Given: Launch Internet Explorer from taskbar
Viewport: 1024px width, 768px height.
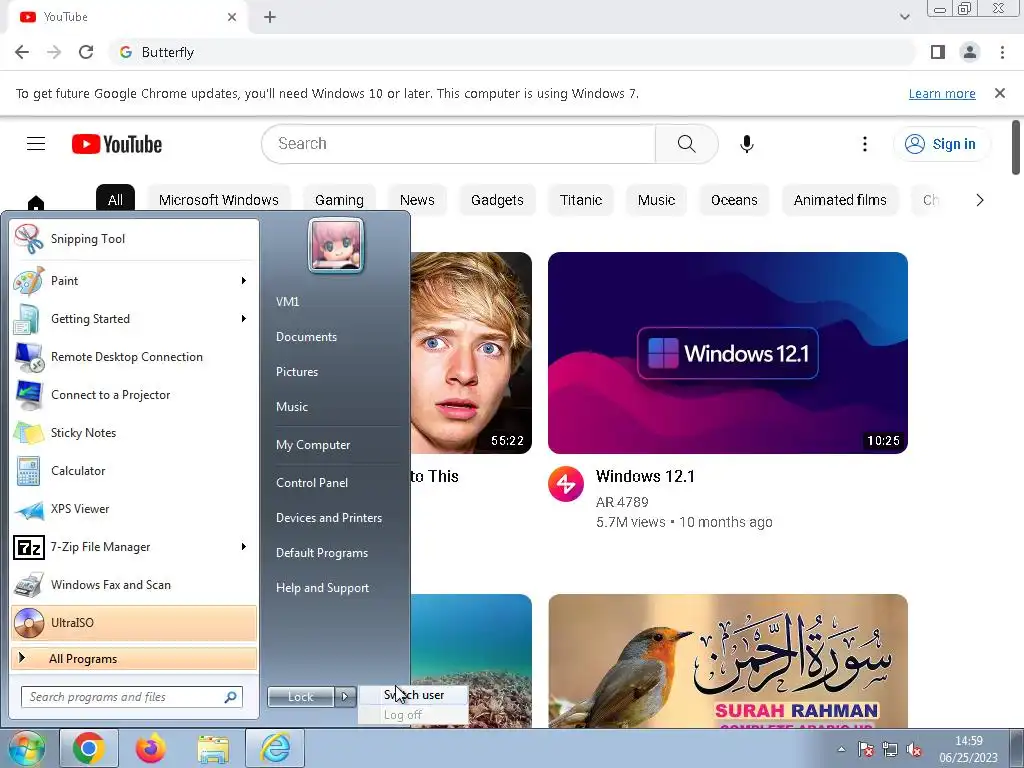Looking at the screenshot, I should coord(276,748).
